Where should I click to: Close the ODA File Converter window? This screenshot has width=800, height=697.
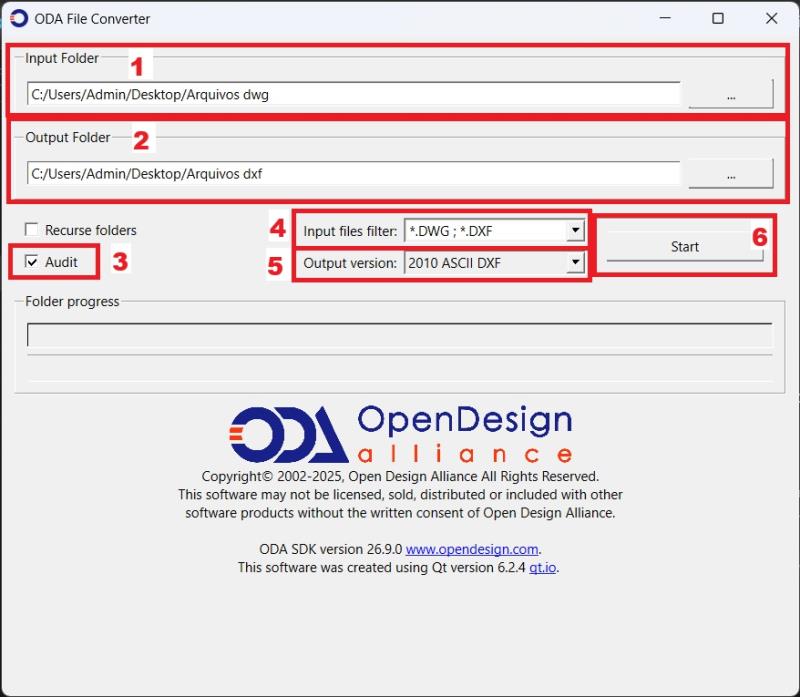click(x=771, y=18)
